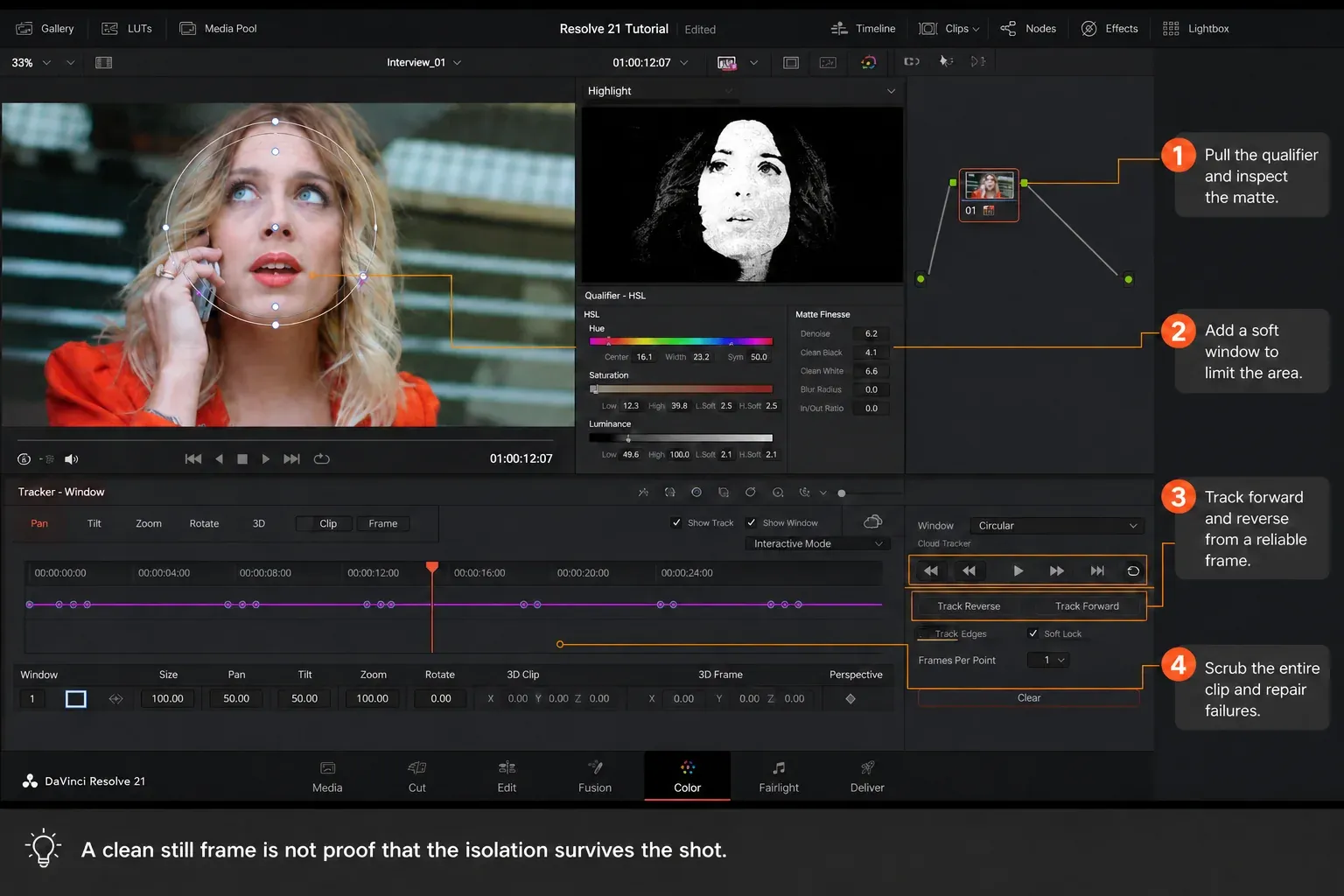
Task: Toggle Rotate tracking parameter
Action: (204, 523)
